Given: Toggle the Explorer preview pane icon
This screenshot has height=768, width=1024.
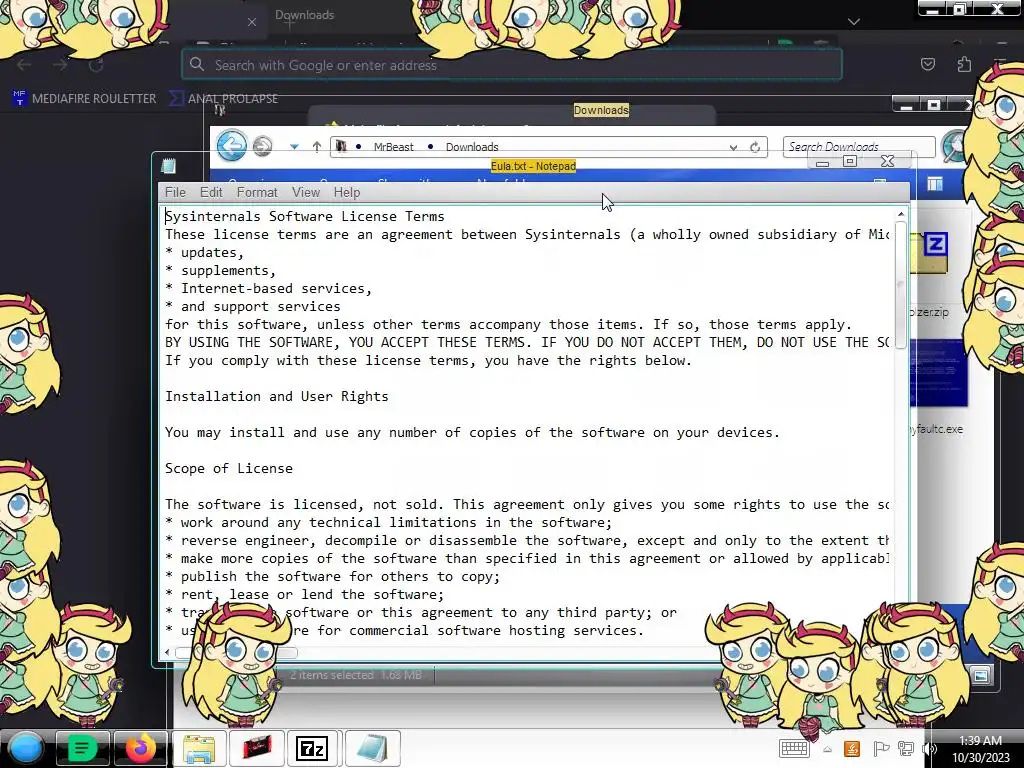Looking at the screenshot, I should click(x=935, y=185).
